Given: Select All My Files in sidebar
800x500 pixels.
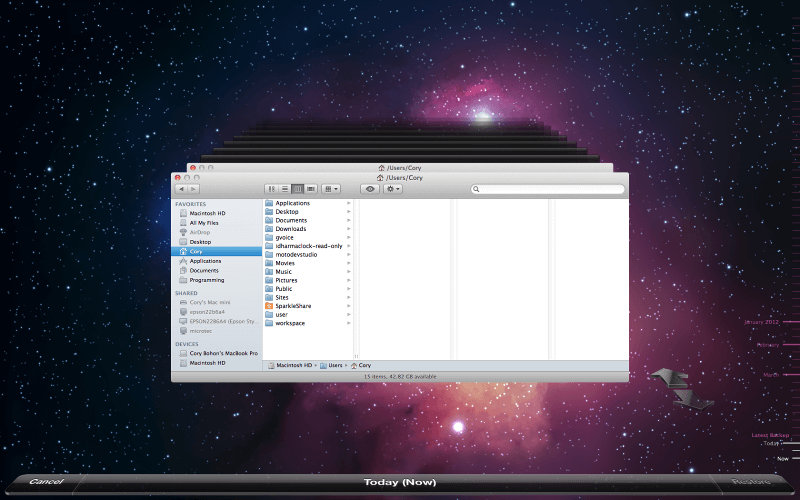Looking at the screenshot, I should coord(204,222).
